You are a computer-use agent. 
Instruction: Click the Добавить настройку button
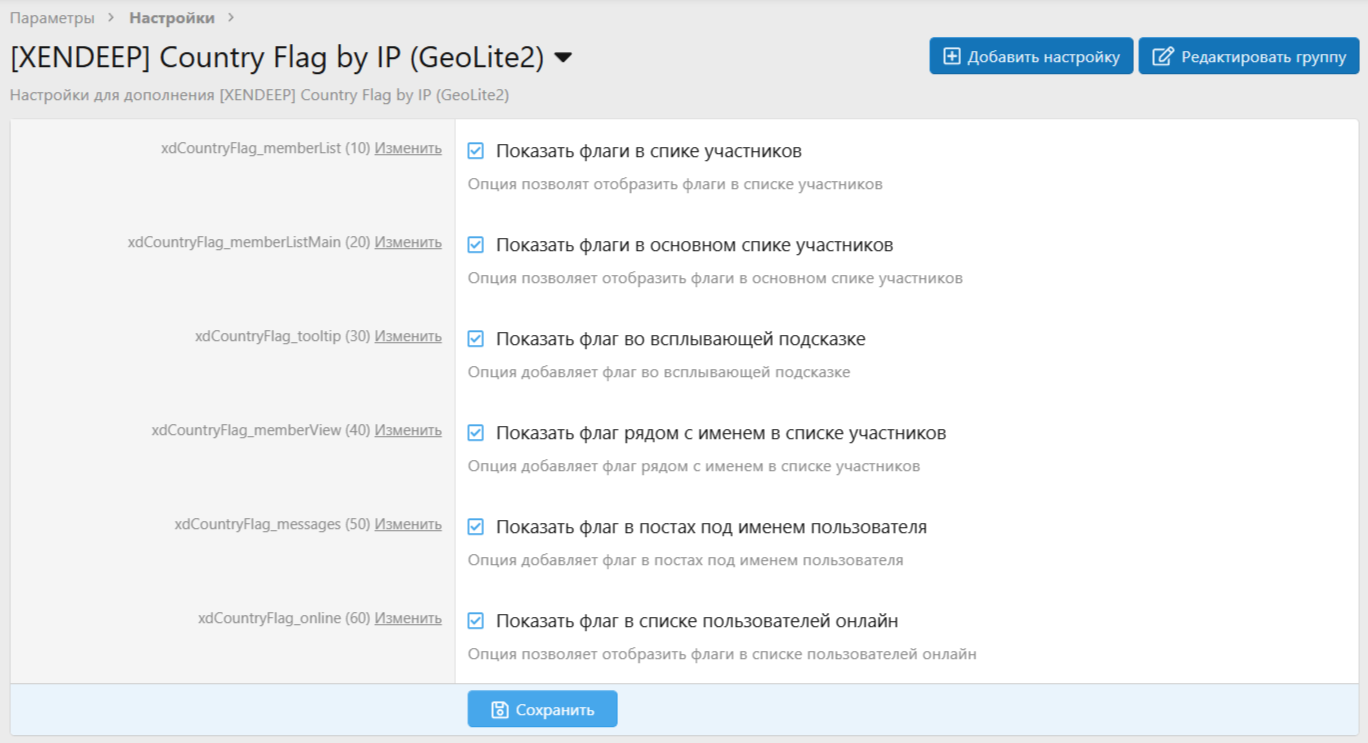pos(1031,57)
